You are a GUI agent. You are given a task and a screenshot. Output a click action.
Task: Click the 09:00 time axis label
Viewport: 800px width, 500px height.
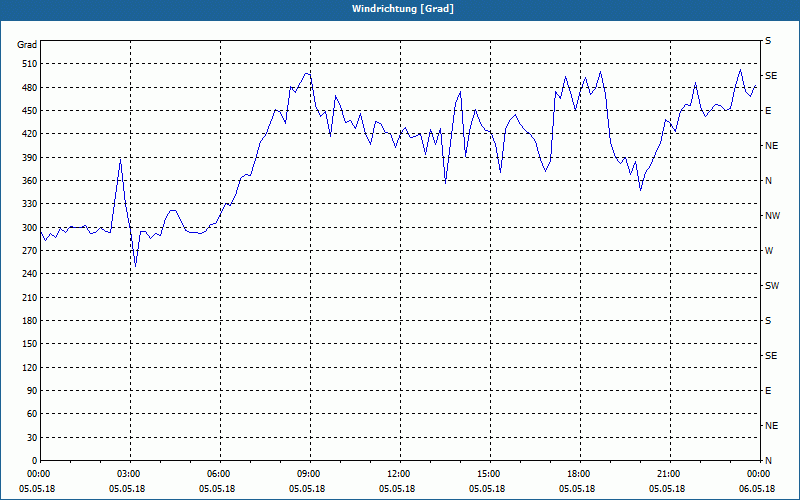tap(310, 473)
